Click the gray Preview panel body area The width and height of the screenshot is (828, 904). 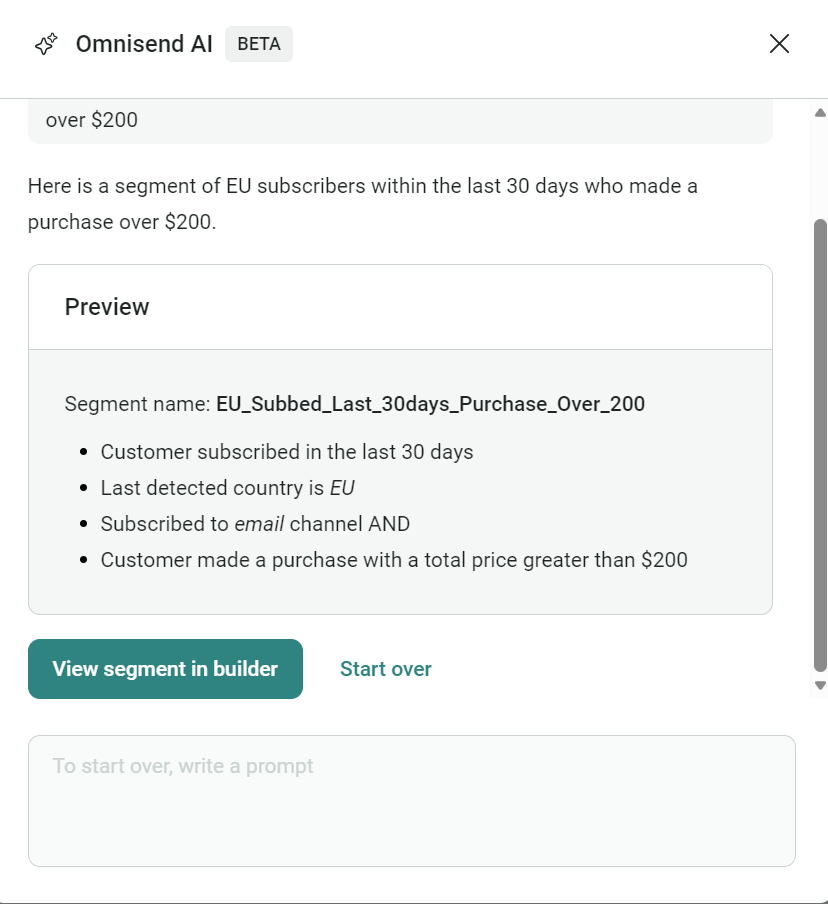400,481
